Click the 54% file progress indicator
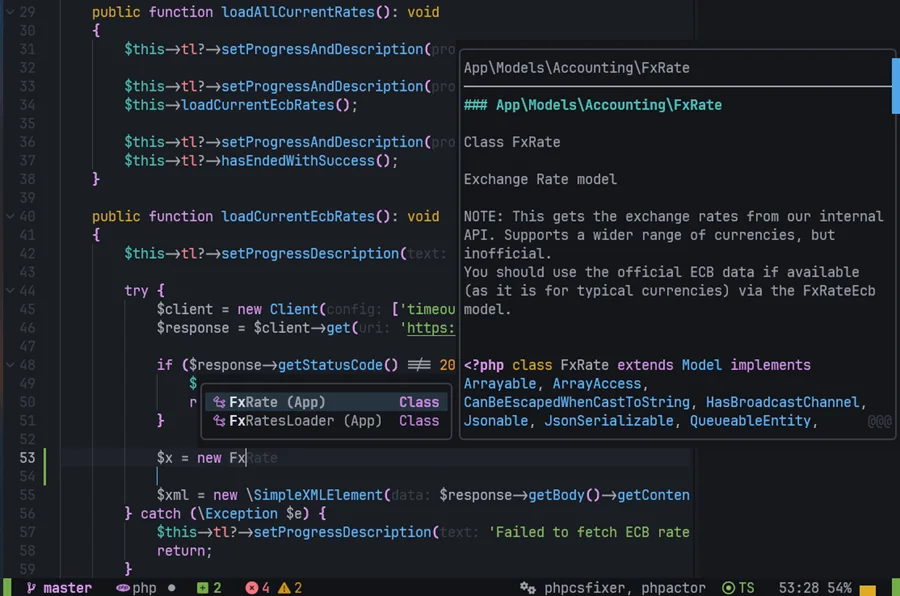Image resolution: width=900 pixels, height=596 pixels. 839,588
